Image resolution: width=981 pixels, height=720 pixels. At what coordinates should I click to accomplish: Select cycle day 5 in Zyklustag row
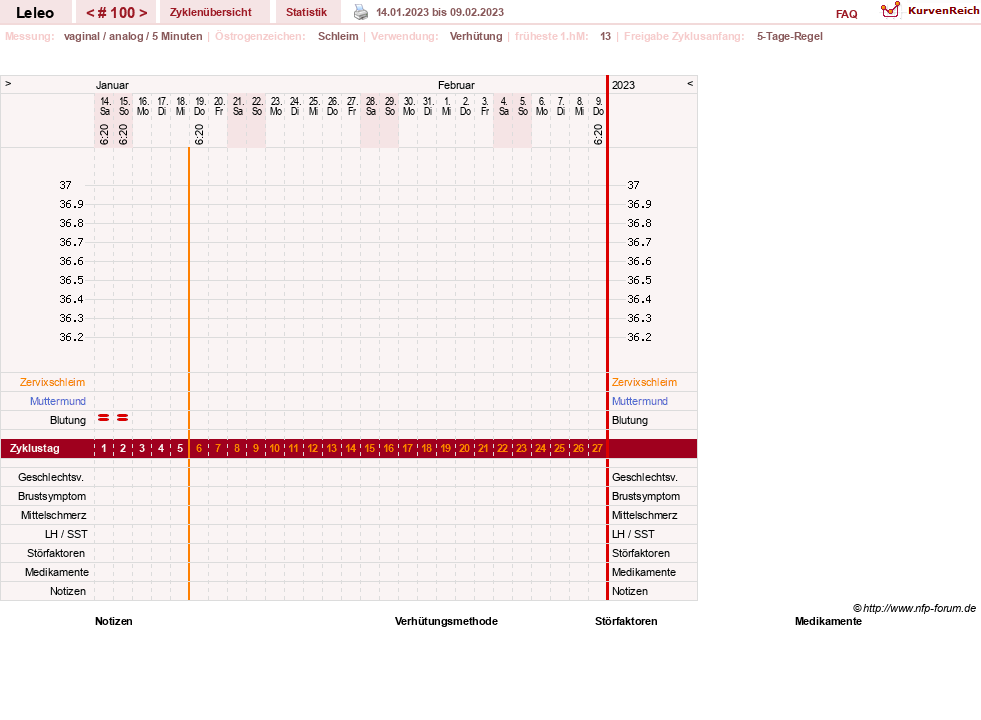point(180,449)
